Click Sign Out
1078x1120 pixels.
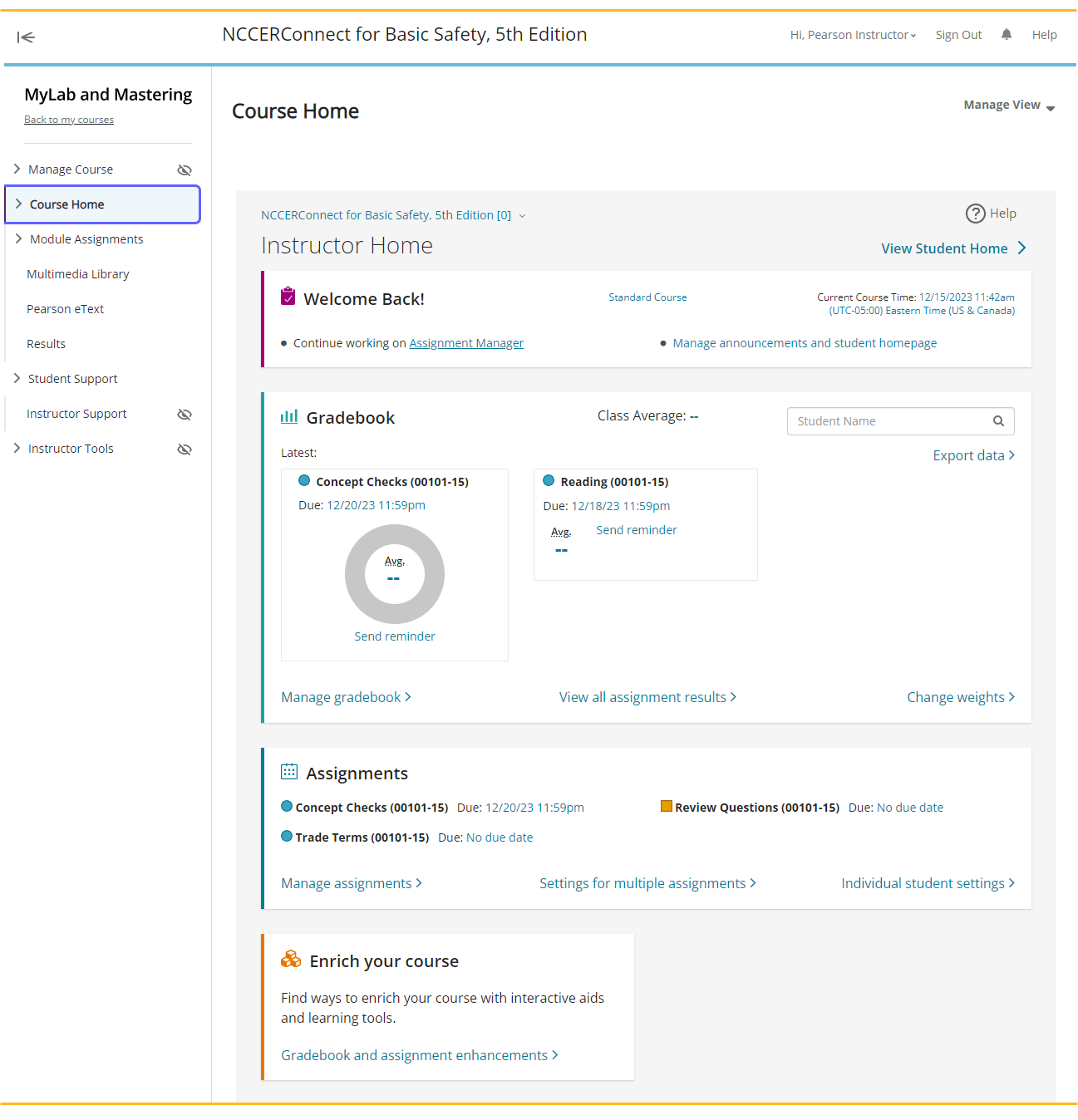coord(958,35)
